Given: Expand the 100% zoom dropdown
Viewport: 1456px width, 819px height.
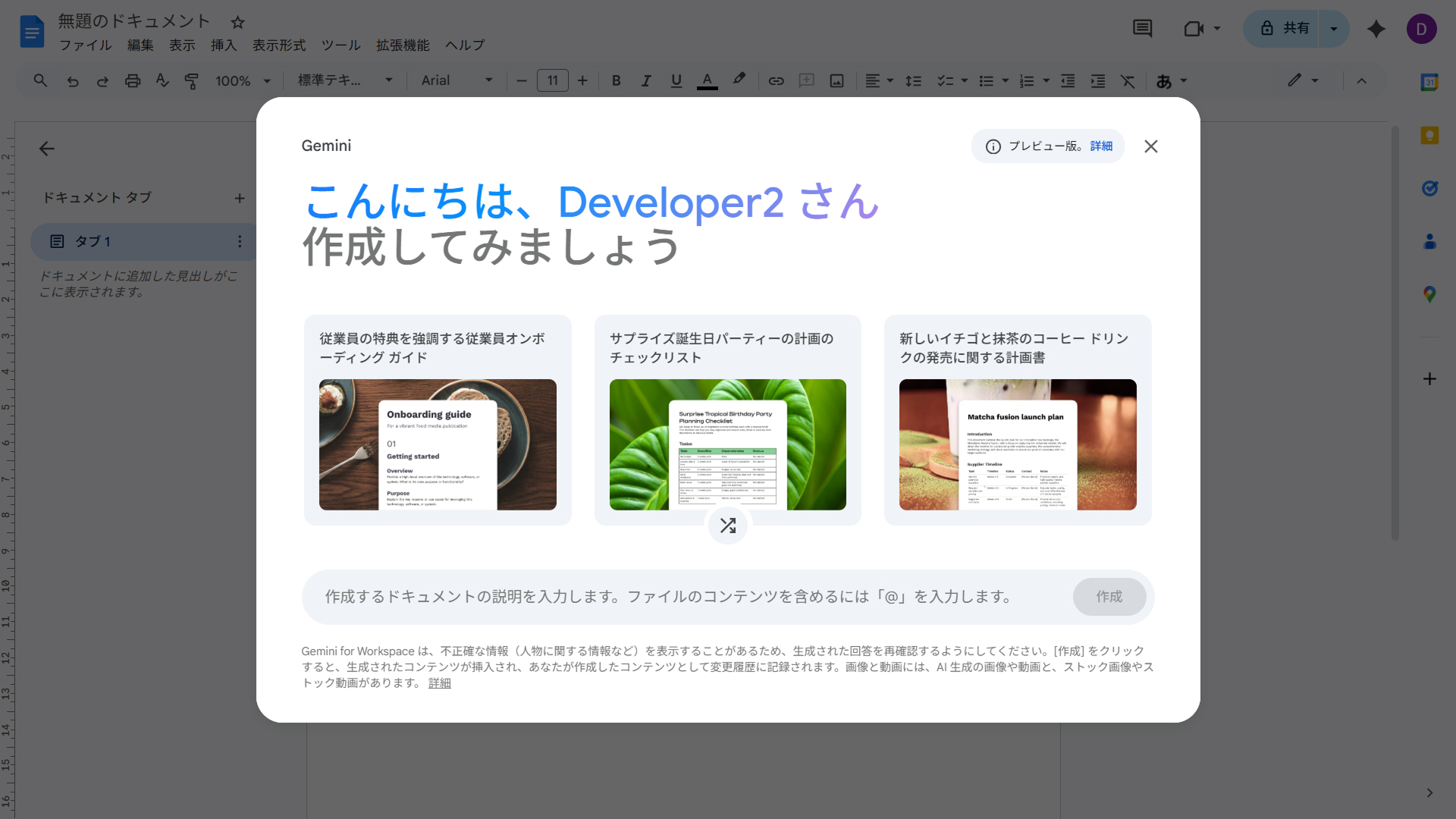Looking at the screenshot, I should 243,81.
